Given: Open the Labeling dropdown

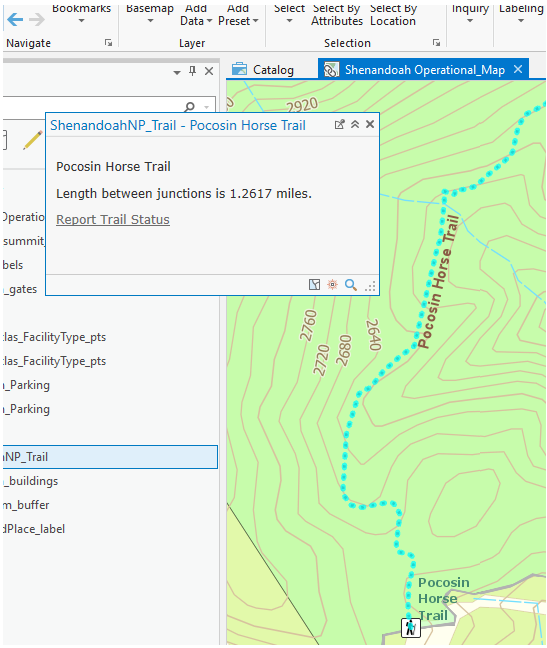Looking at the screenshot, I should coord(521,14).
